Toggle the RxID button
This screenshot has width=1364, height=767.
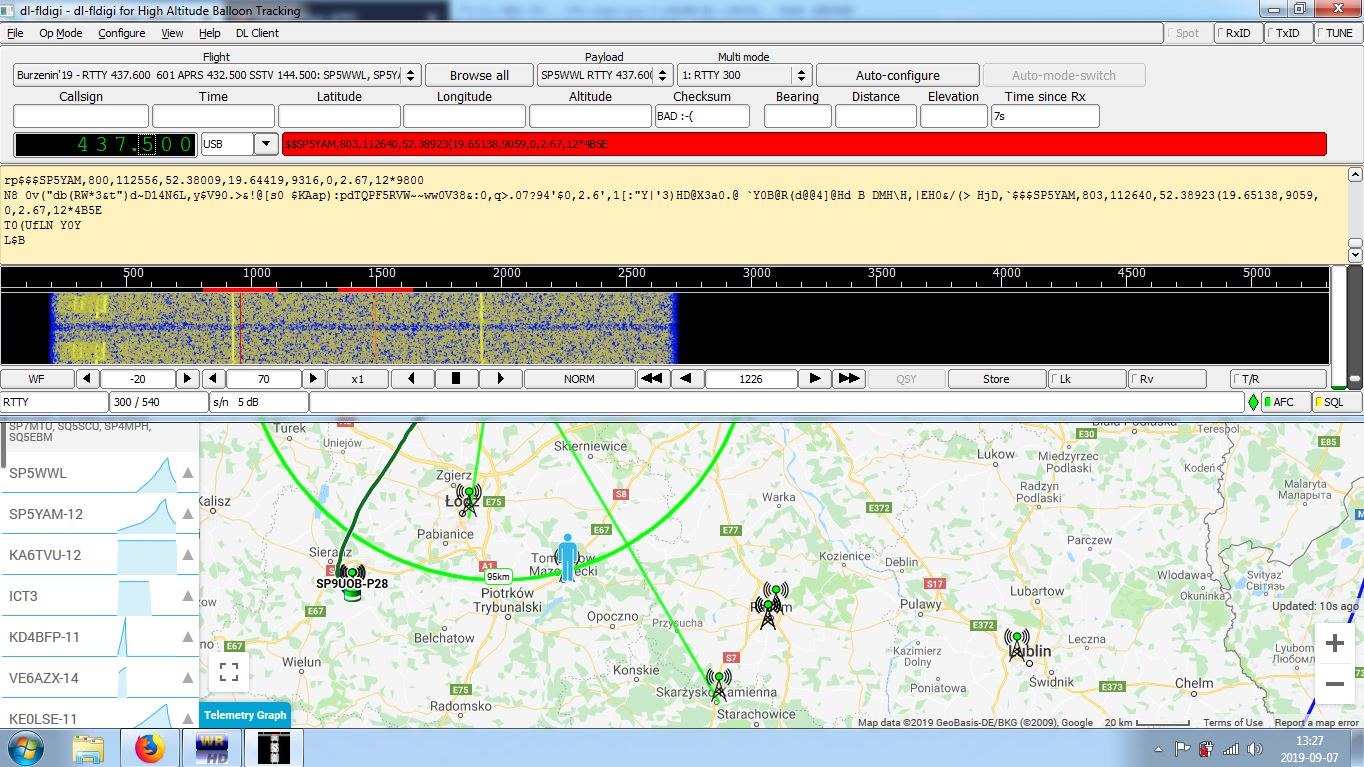[1237, 33]
